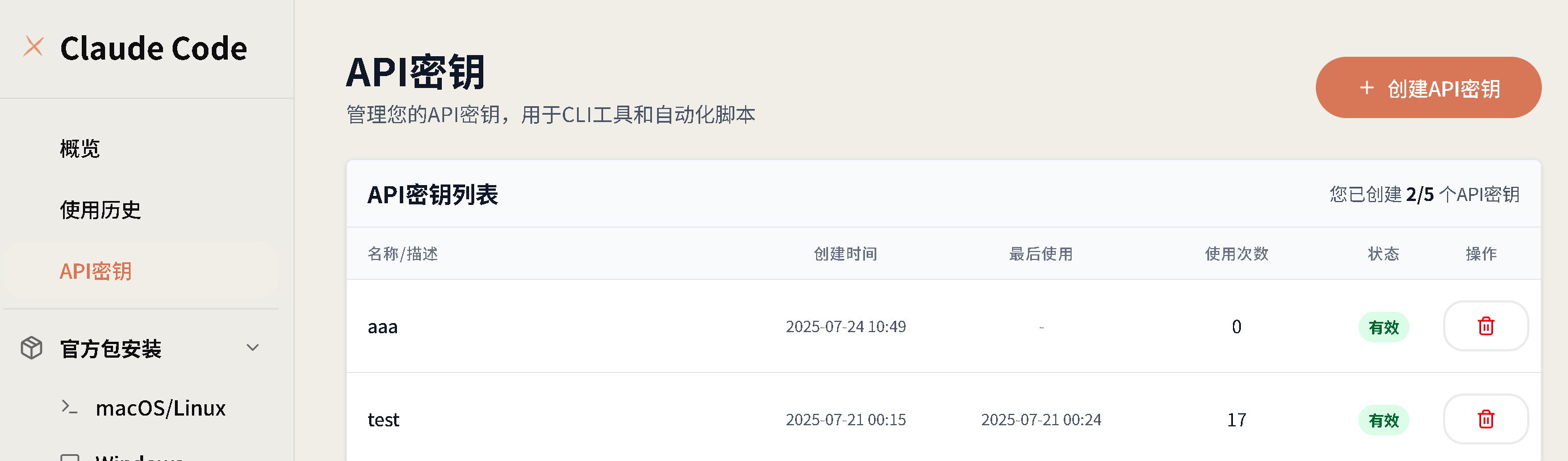
Task: Click the 创建时间 column header
Action: [846, 254]
